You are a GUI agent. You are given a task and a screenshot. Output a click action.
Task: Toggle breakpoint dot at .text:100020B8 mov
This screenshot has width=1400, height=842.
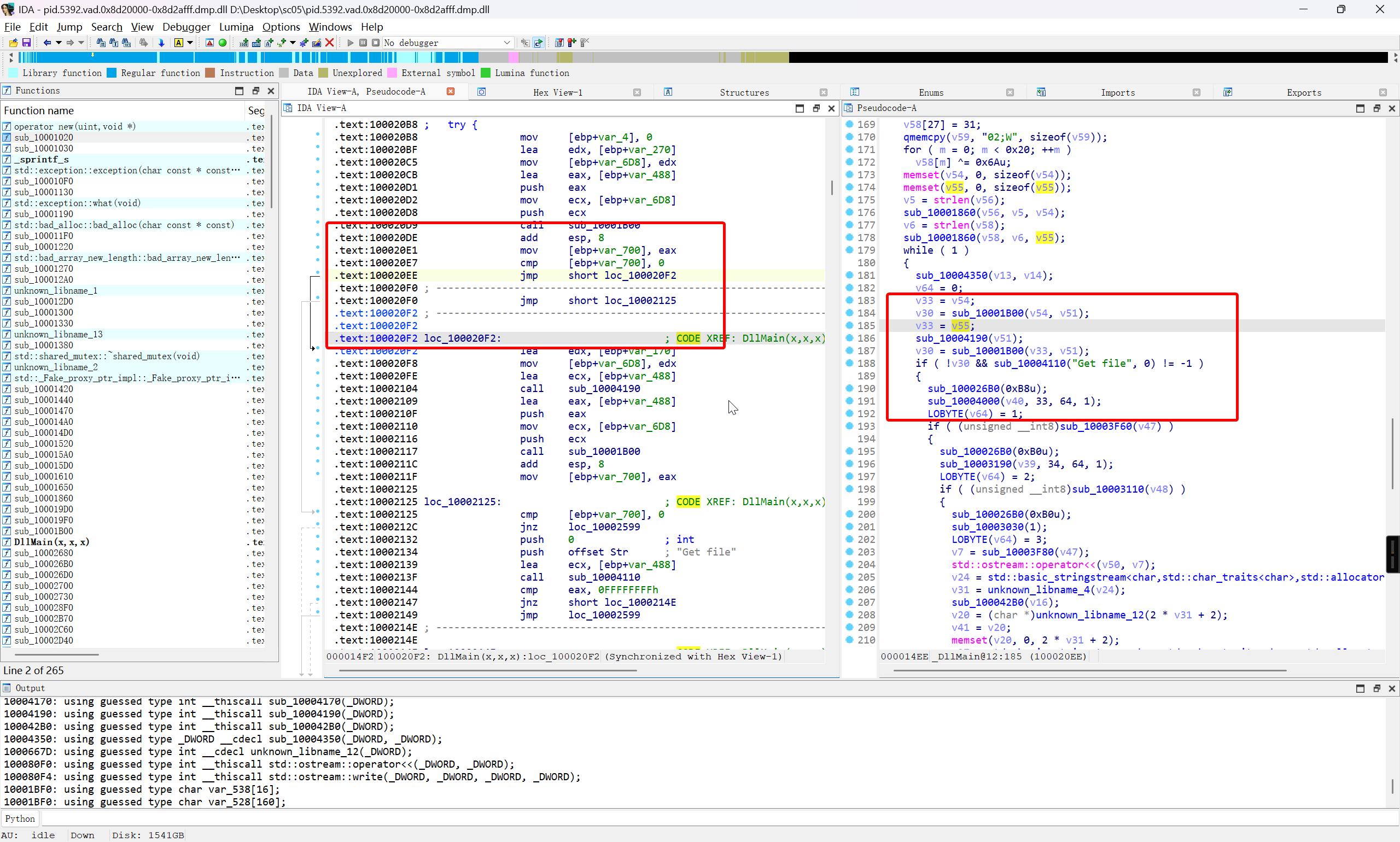click(x=318, y=135)
